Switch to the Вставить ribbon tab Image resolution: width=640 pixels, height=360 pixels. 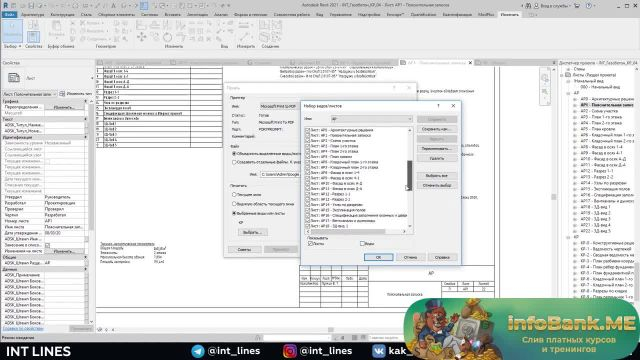click(172, 15)
